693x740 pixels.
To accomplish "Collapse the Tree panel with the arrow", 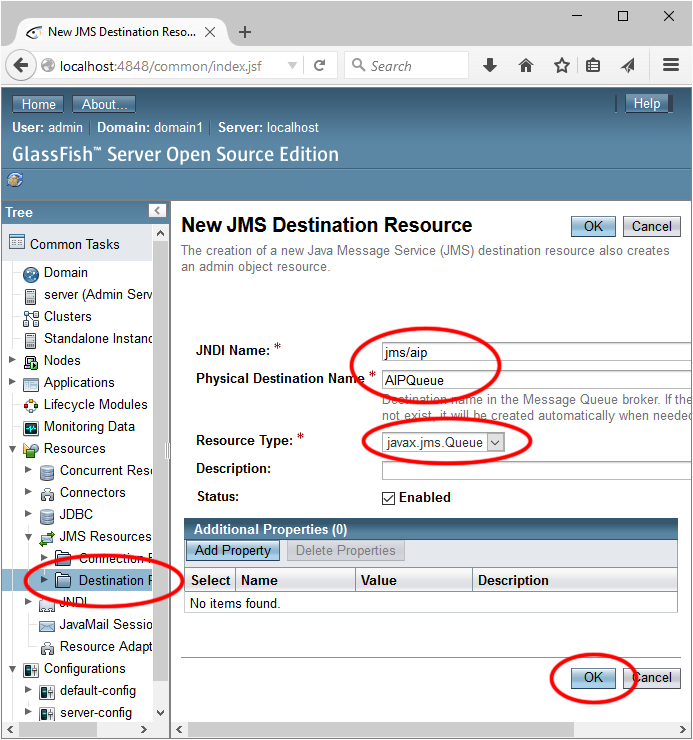I will 157,210.
